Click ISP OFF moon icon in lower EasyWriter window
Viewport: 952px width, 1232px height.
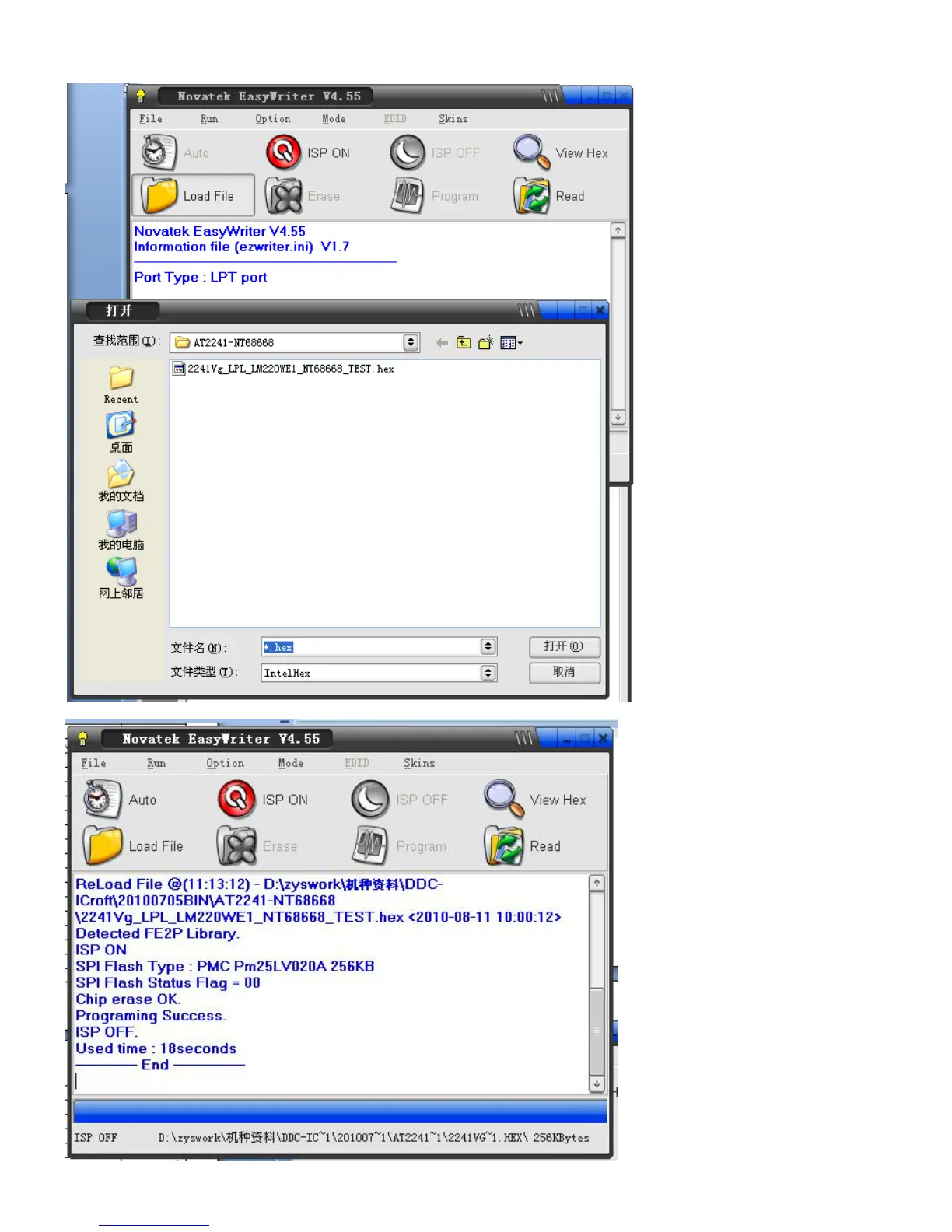370,799
